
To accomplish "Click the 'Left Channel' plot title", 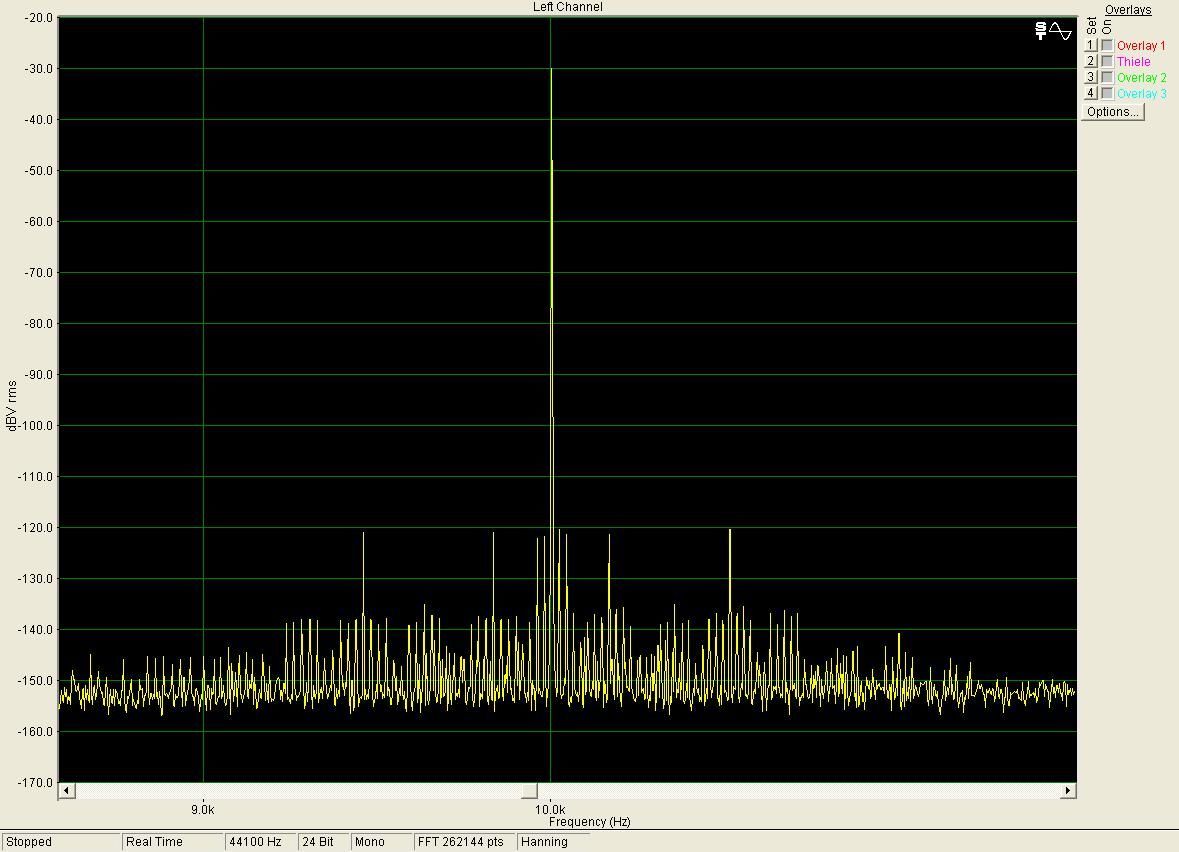I will click(568, 7).
